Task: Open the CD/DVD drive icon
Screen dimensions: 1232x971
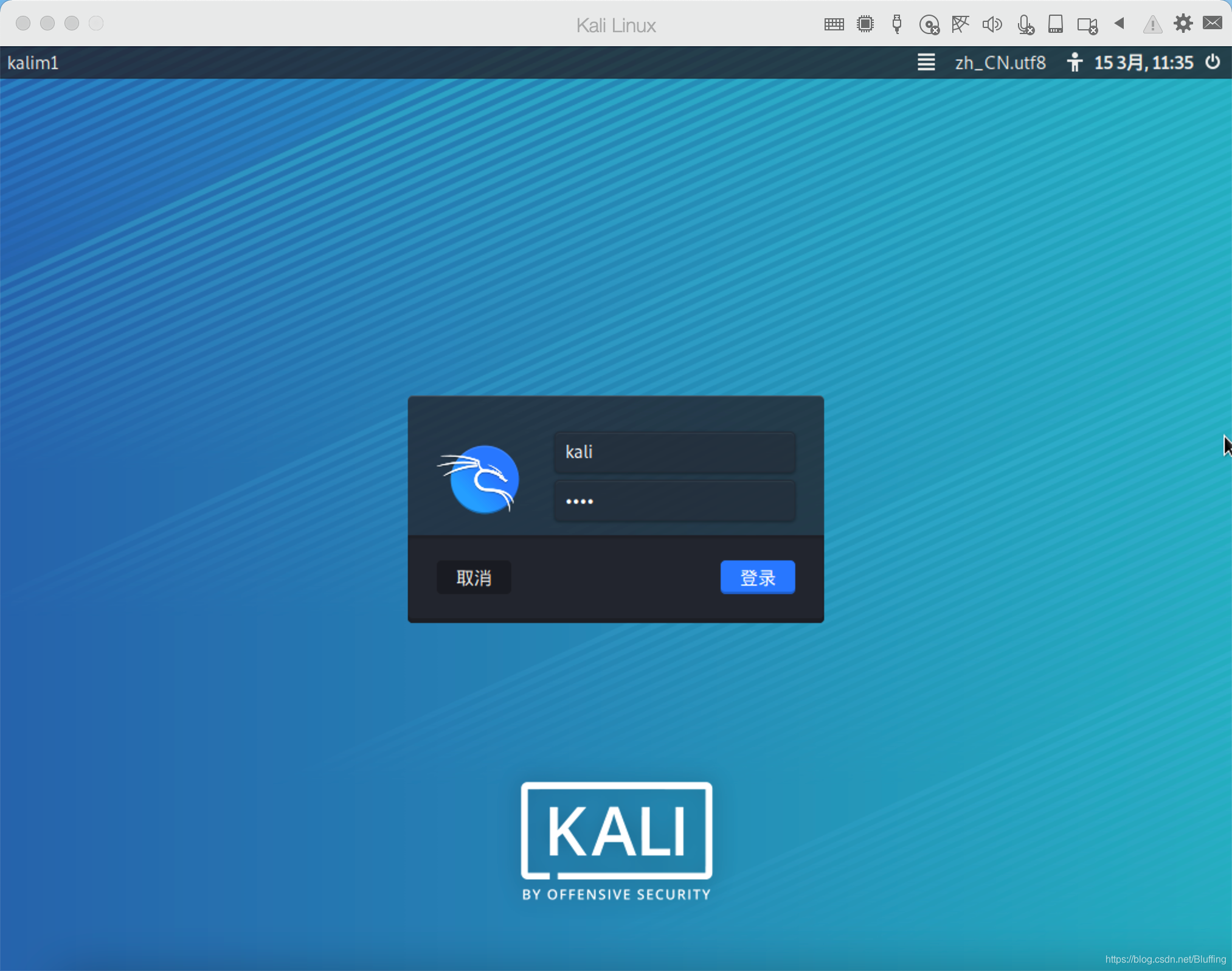Action: (x=929, y=25)
